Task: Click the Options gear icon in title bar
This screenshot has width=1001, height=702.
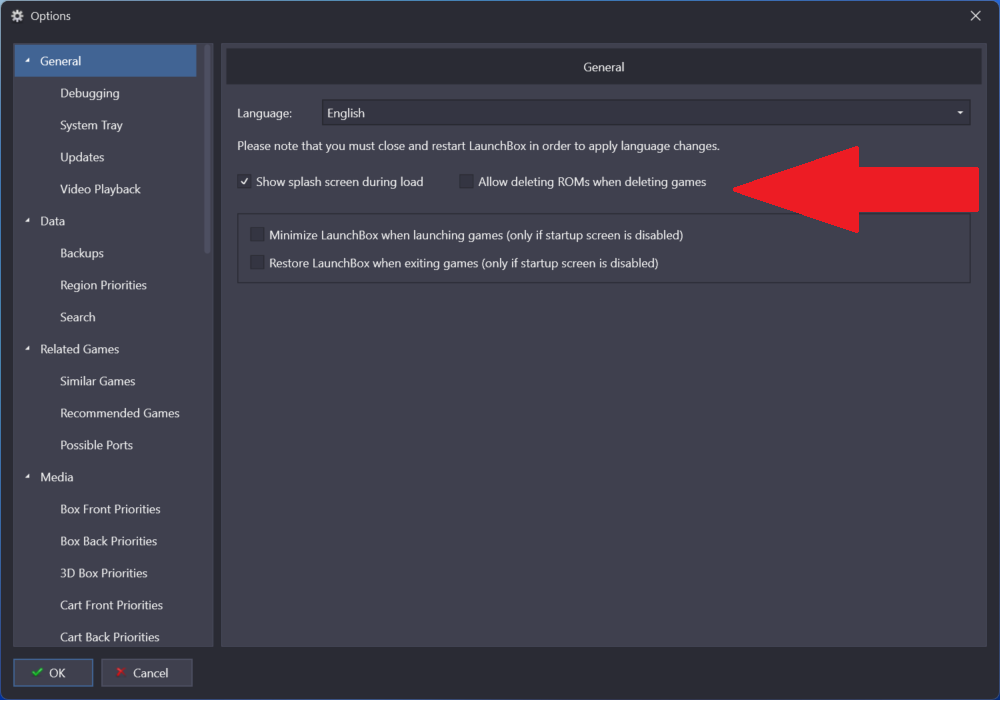Action: [x=17, y=16]
